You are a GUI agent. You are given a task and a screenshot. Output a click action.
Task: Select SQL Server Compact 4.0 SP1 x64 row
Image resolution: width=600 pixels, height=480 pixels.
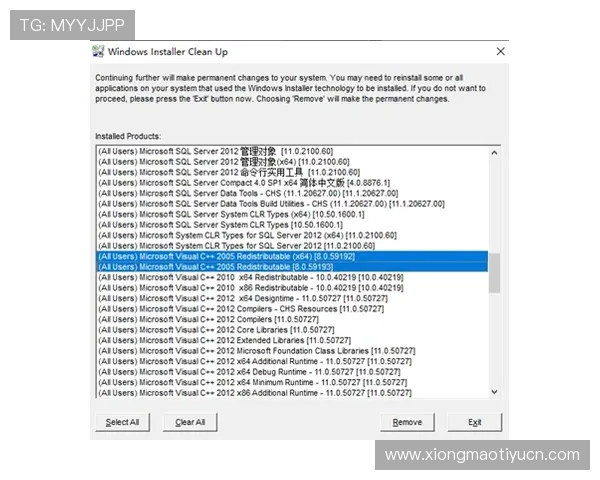pos(292,183)
